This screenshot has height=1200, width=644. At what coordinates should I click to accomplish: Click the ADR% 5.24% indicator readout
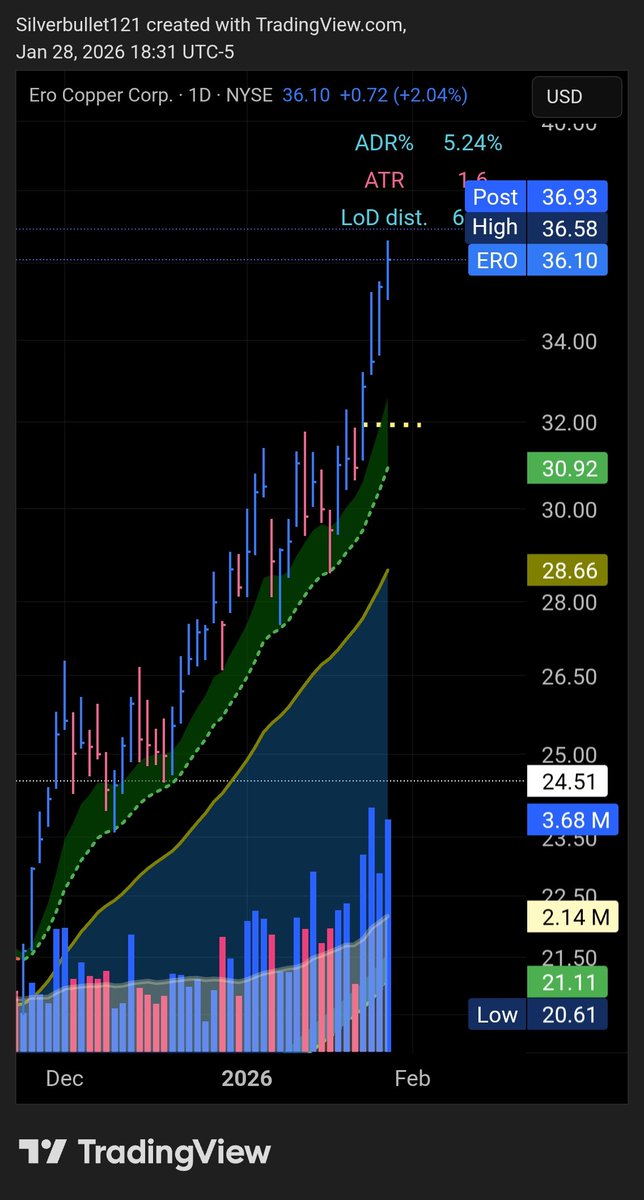pos(428,143)
